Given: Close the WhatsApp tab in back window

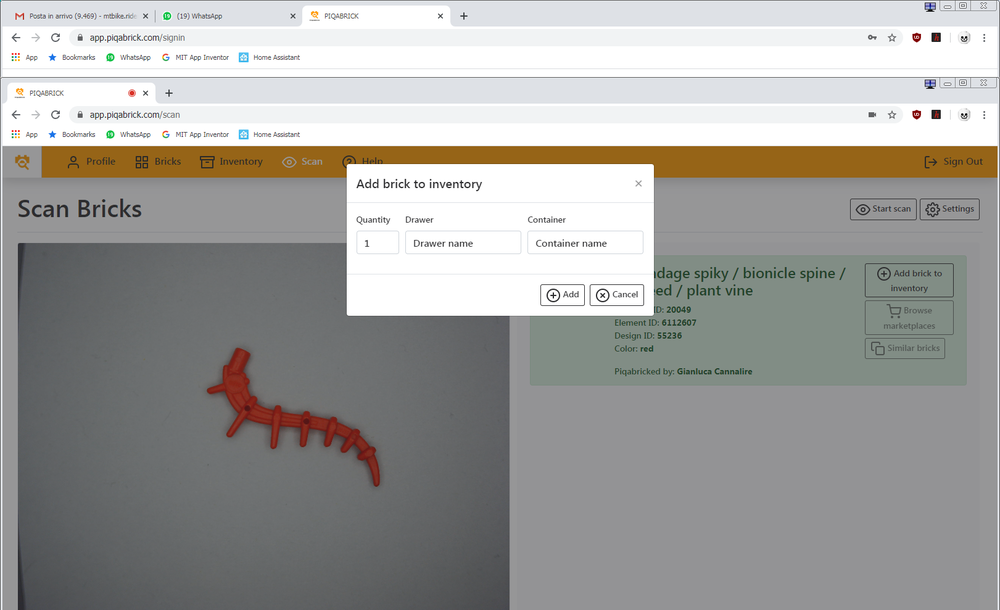Looking at the screenshot, I should point(293,16).
